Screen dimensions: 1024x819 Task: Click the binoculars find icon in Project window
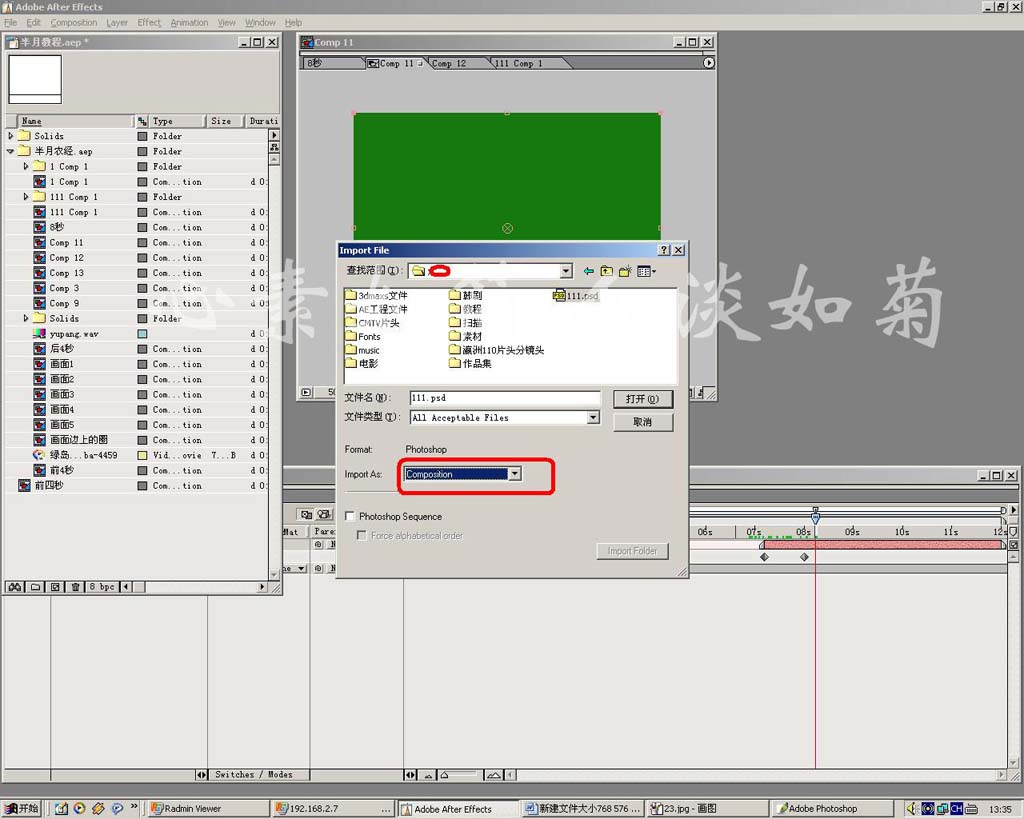tap(15, 586)
